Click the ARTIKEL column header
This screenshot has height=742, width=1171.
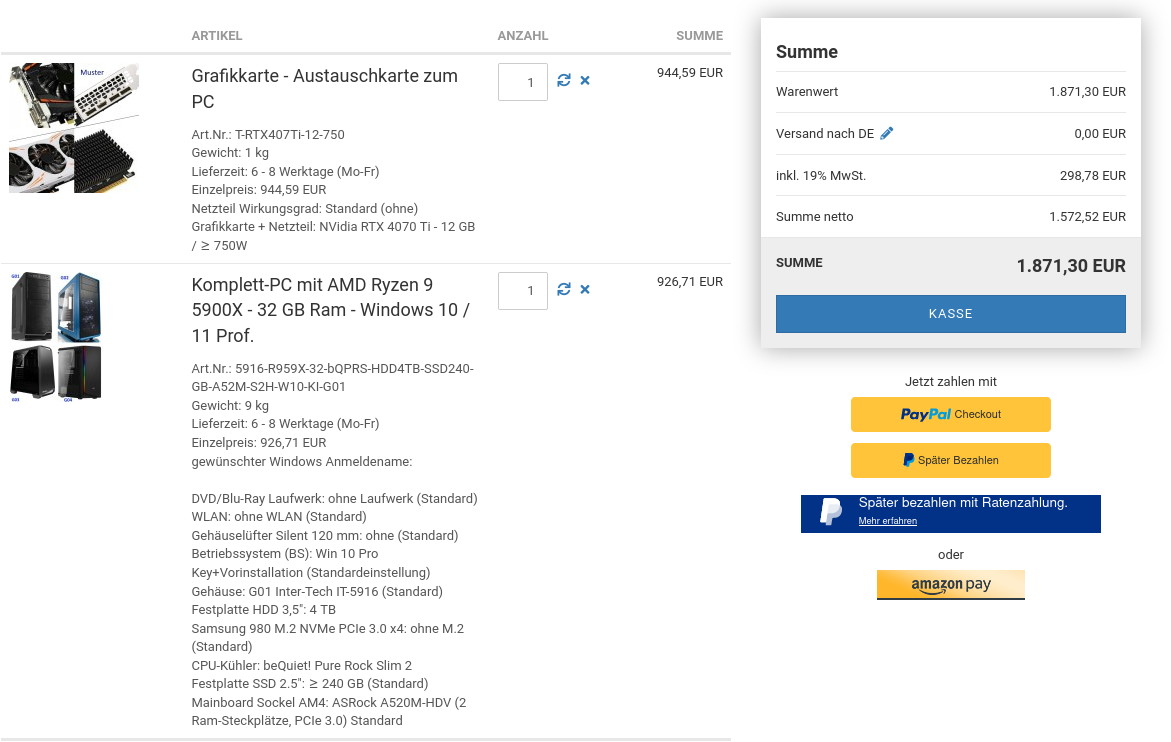(216, 35)
